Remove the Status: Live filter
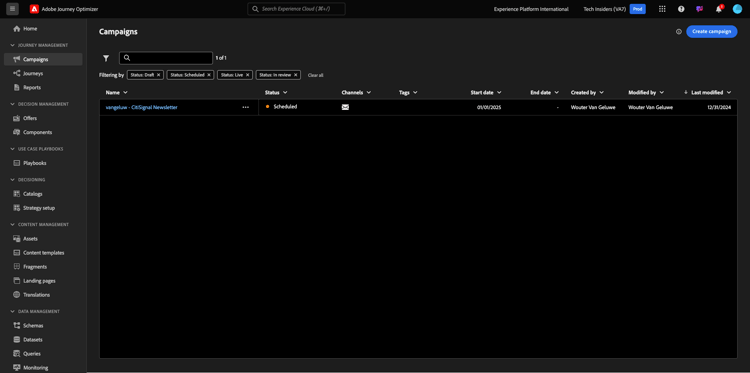The image size is (750, 373). click(x=247, y=75)
